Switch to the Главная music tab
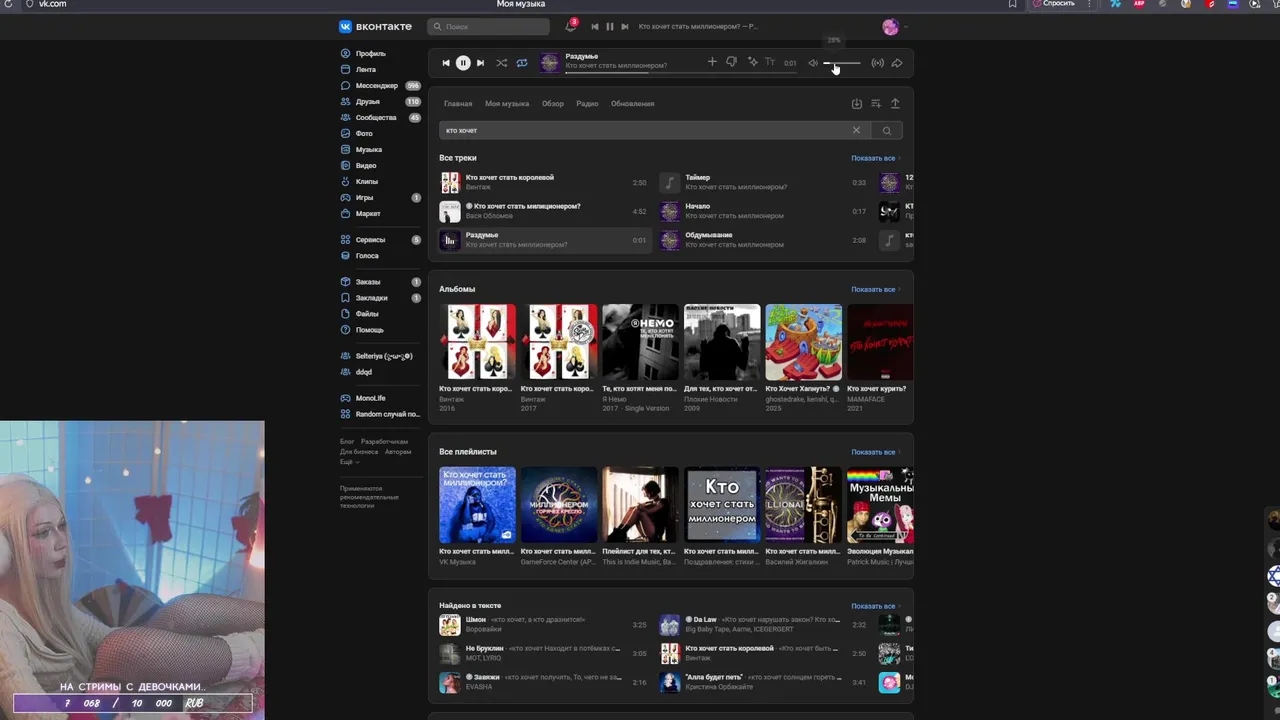Screen dimensions: 1280x720 pos(458,104)
